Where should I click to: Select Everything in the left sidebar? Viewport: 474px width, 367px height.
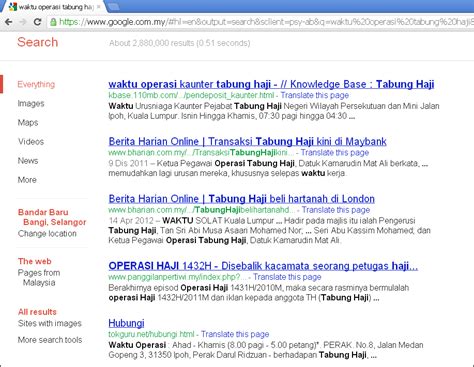36,84
